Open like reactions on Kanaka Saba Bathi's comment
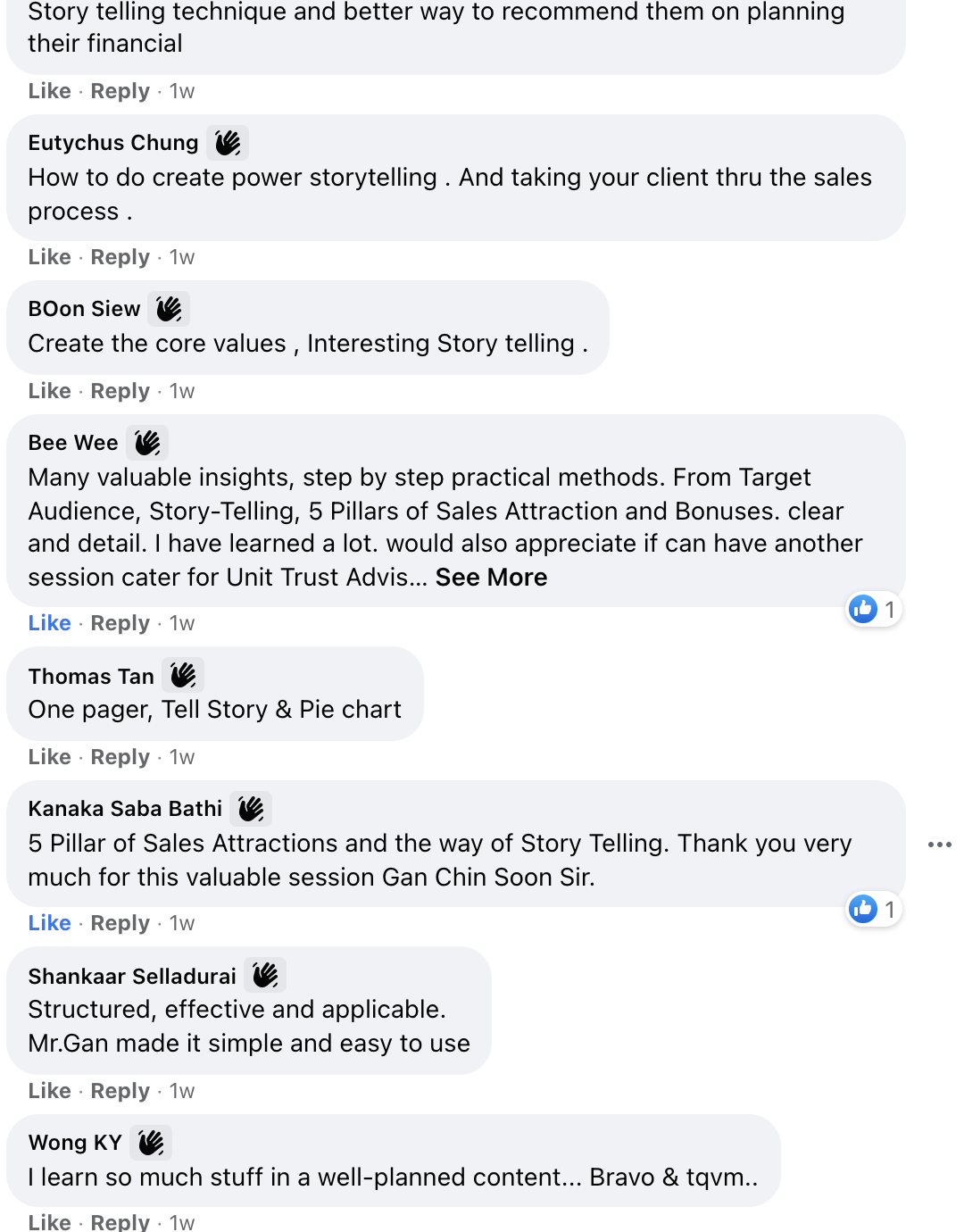 pyautogui.click(x=873, y=910)
